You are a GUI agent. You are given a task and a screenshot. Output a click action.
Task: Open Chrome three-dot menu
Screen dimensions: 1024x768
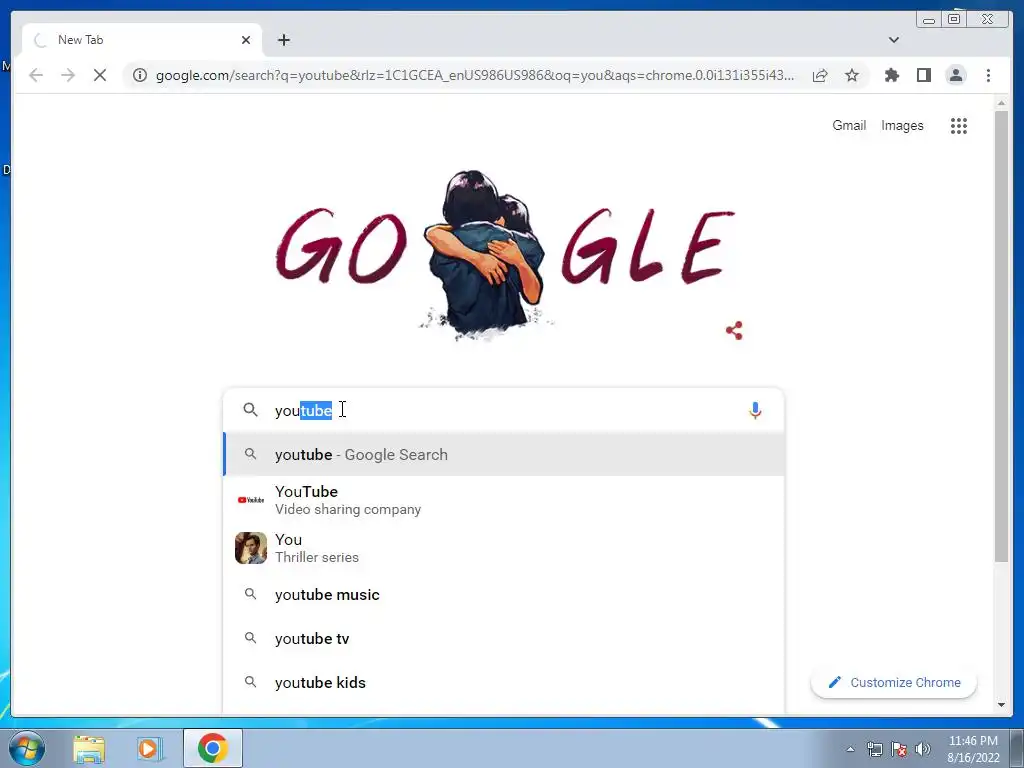coord(988,75)
